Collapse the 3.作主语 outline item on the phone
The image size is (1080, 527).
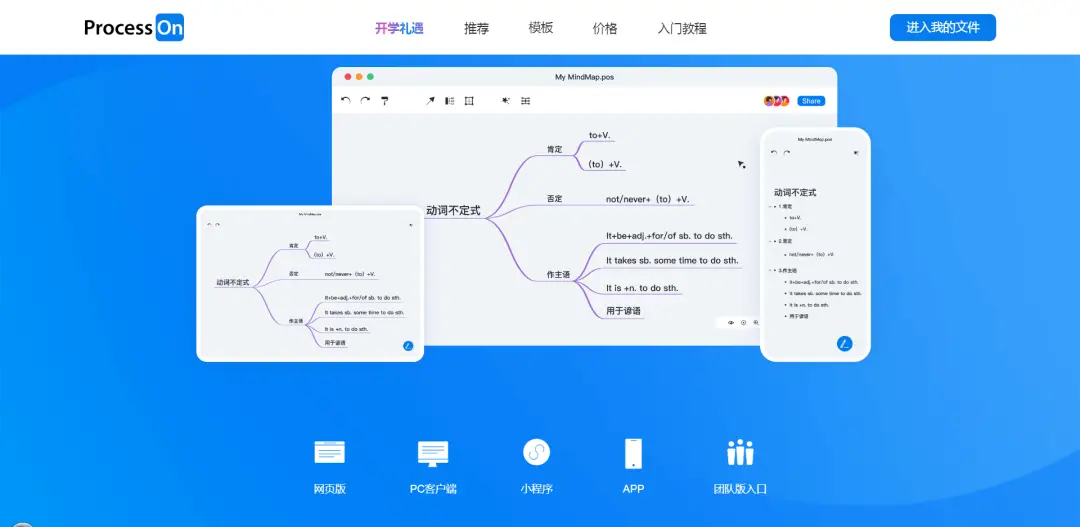[x=770, y=271]
